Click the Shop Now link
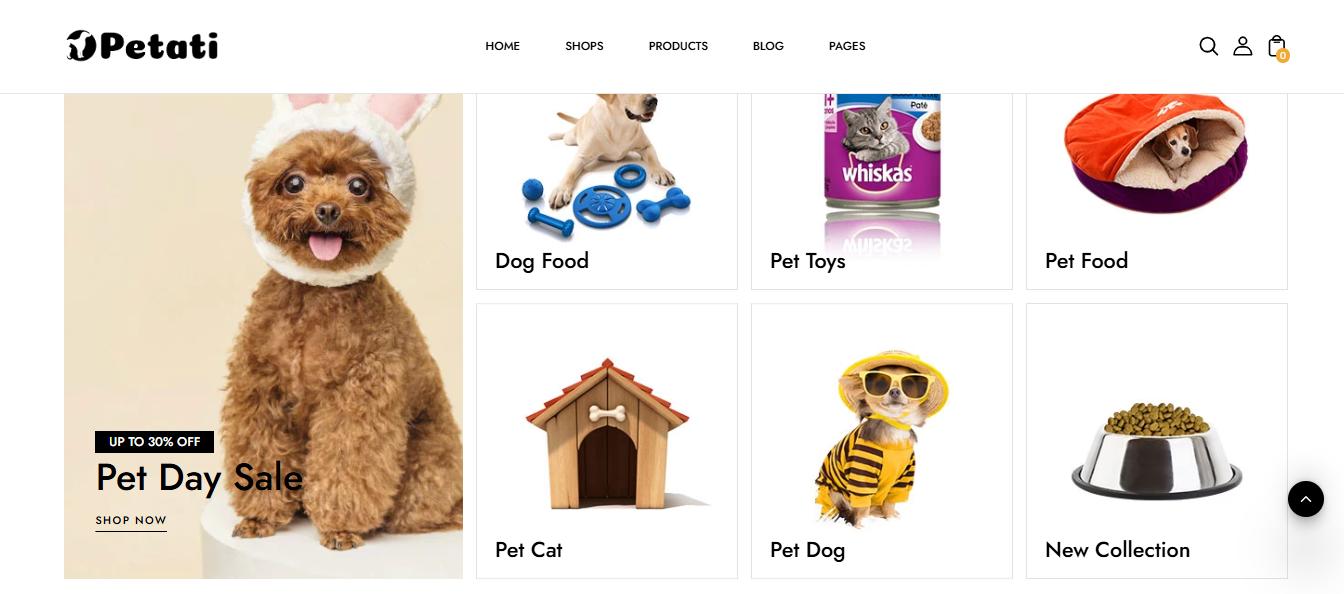The image size is (1344, 594). click(131, 521)
